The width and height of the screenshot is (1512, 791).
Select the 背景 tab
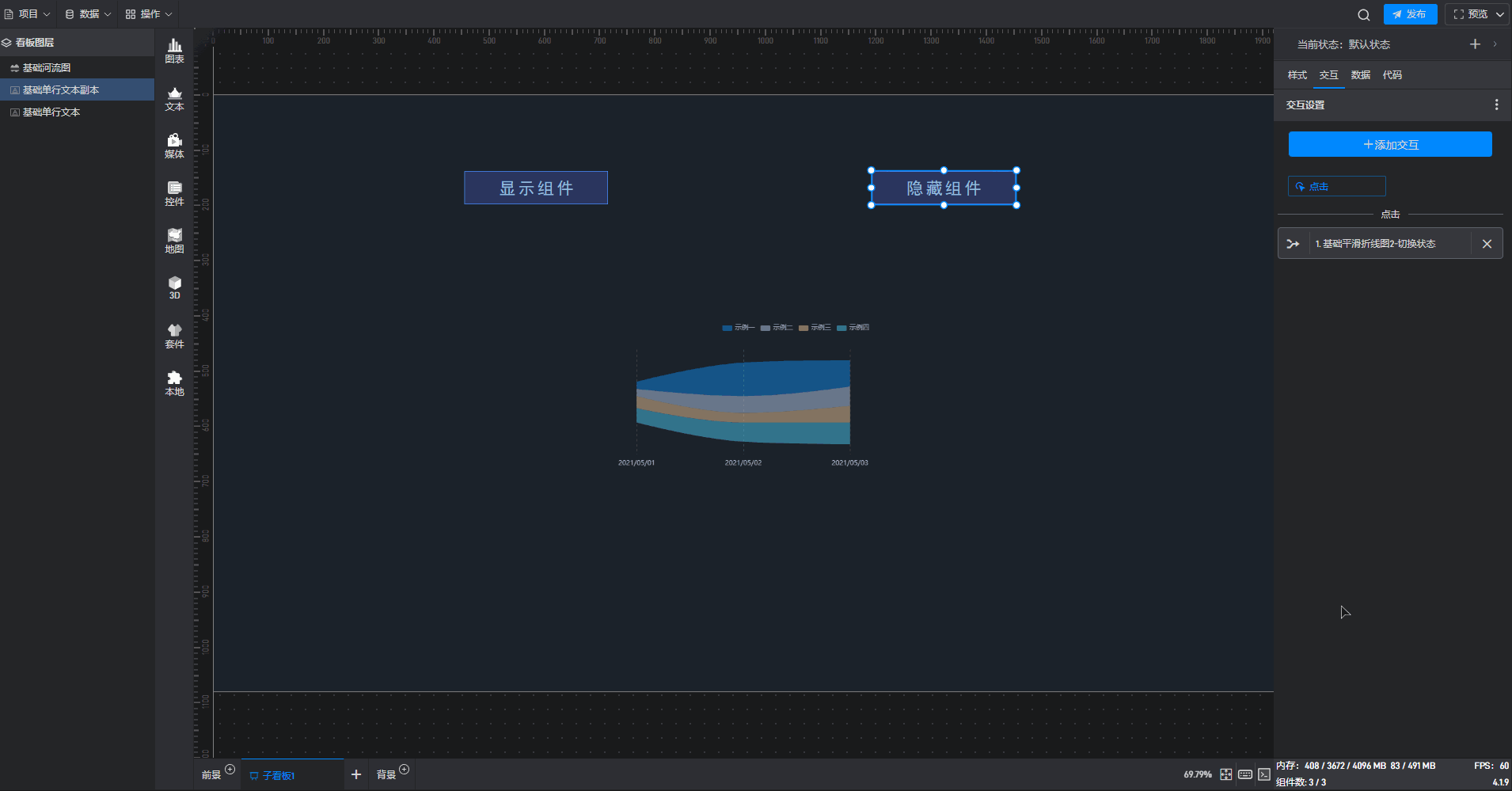pos(386,775)
